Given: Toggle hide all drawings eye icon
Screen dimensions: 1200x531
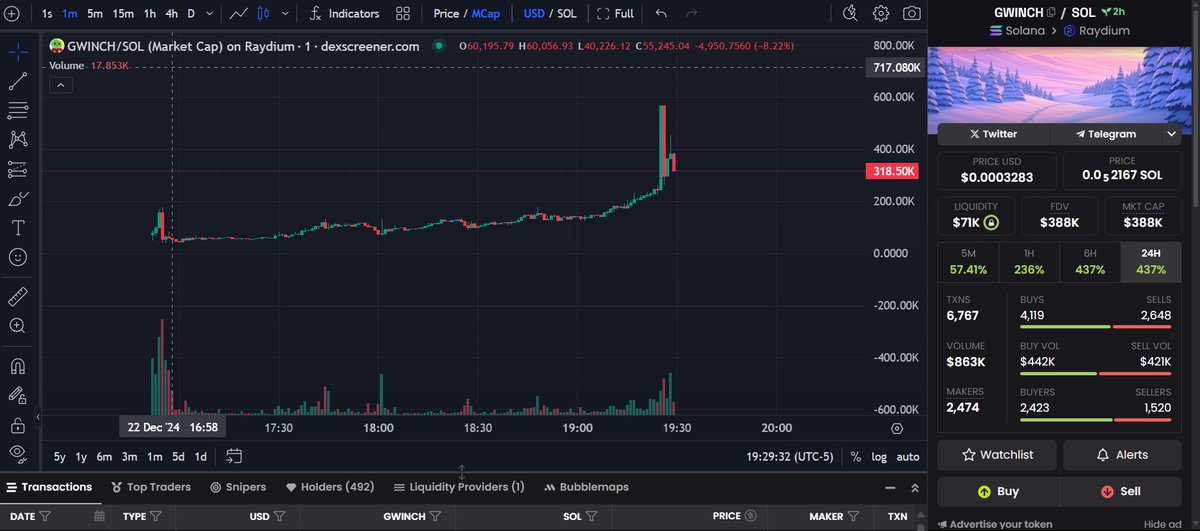Looking at the screenshot, I should pyautogui.click(x=17, y=453).
